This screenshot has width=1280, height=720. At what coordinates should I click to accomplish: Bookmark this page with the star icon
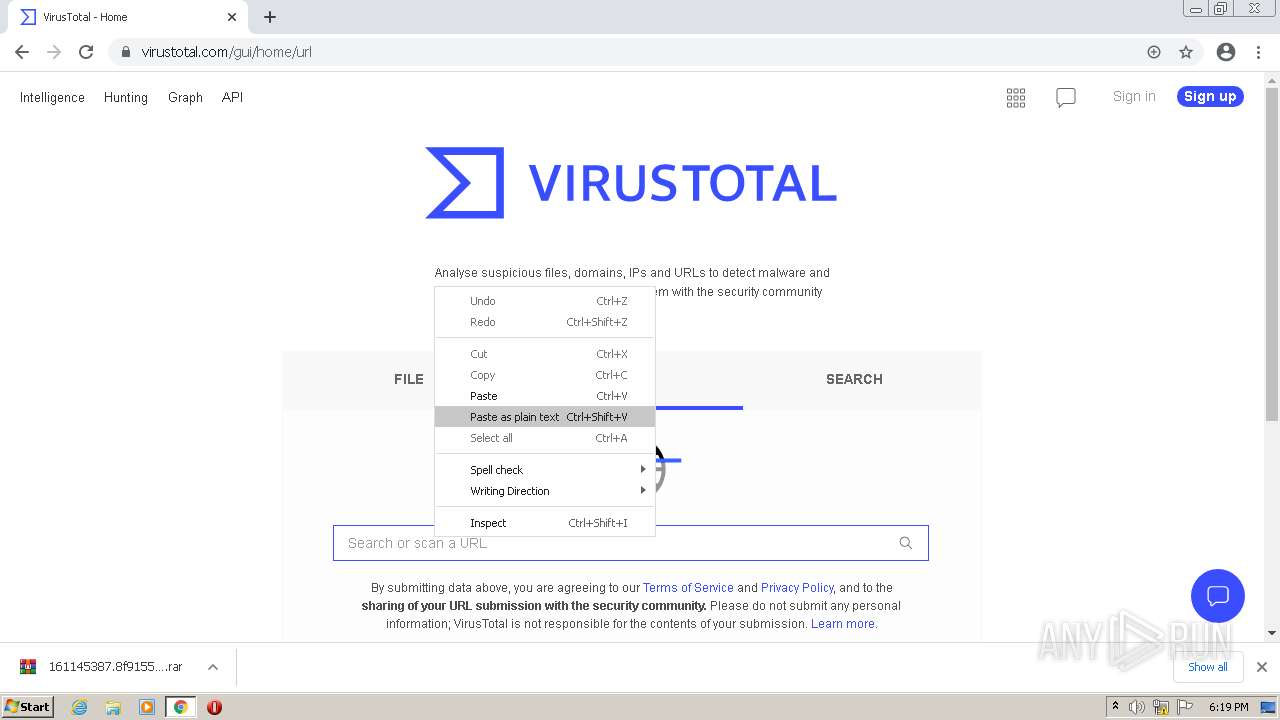coord(1186,52)
